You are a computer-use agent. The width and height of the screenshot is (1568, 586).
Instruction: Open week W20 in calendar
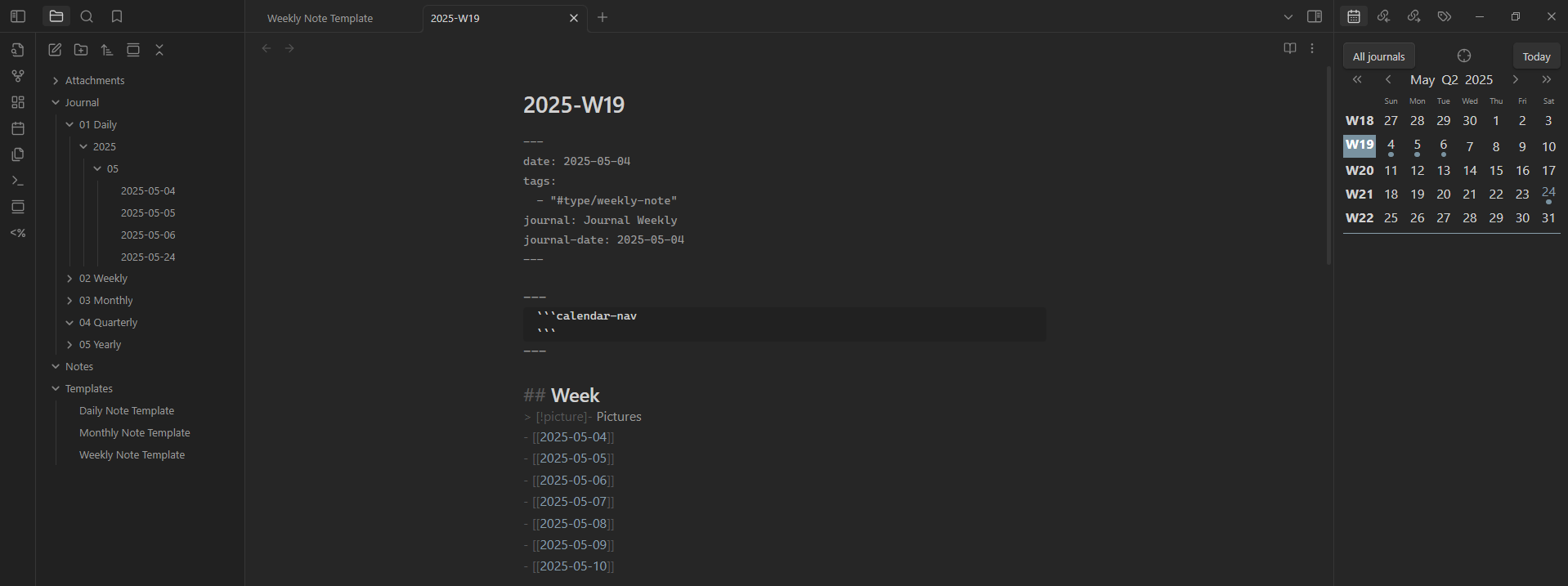pyautogui.click(x=1360, y=171)
